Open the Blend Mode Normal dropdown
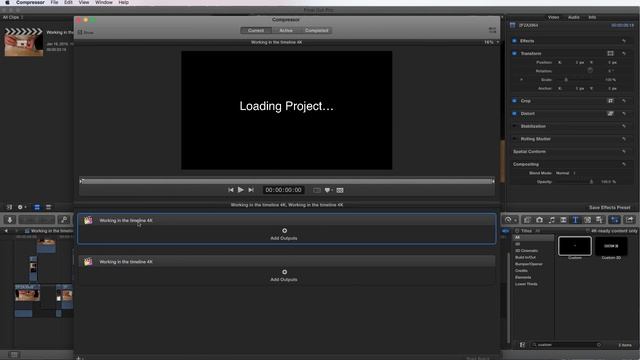 [x=566, y=173]
